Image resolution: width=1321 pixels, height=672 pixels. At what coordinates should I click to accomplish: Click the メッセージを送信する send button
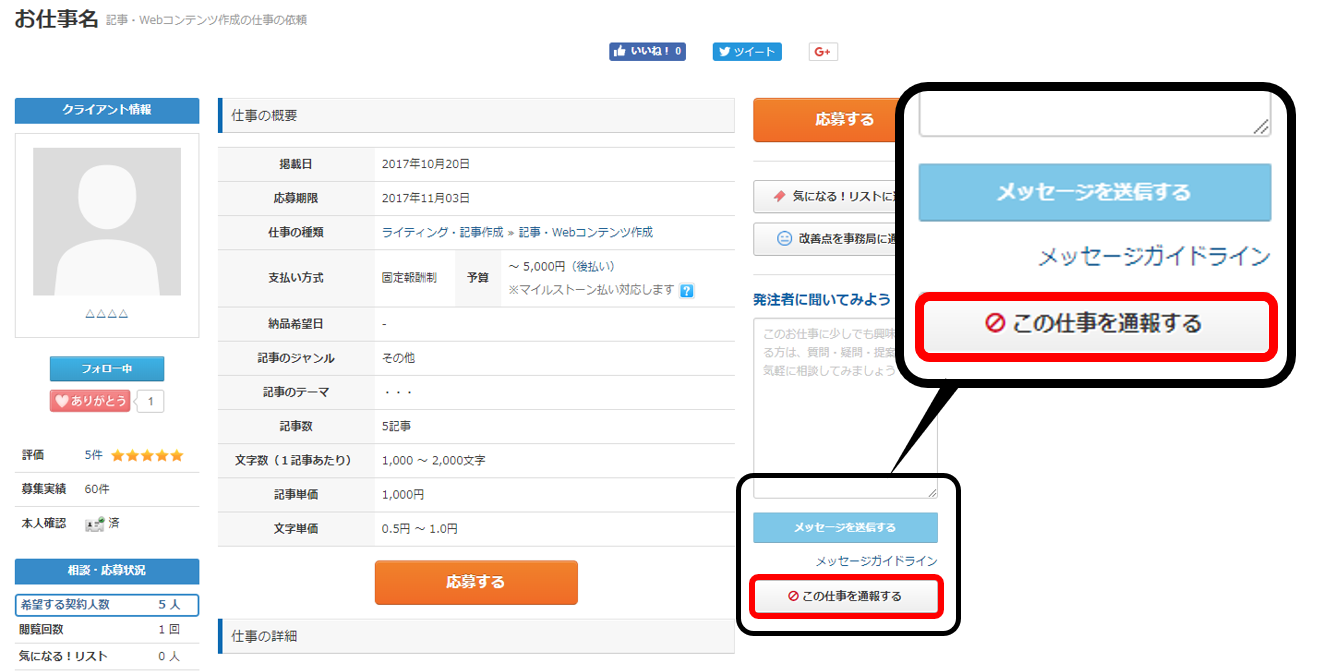coord(1094,192)
